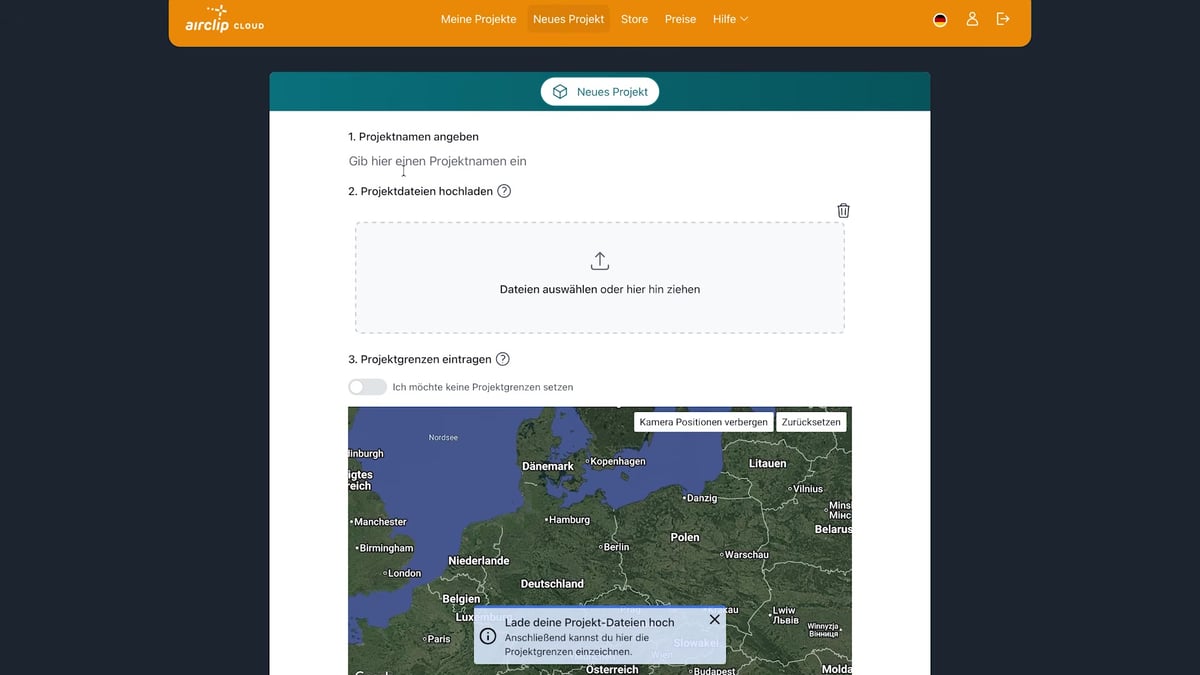Image resolution: width=1200 pixels, height=675 pixels.
Task: Click the Dänemark map label
Action: (x=548, y=466)
